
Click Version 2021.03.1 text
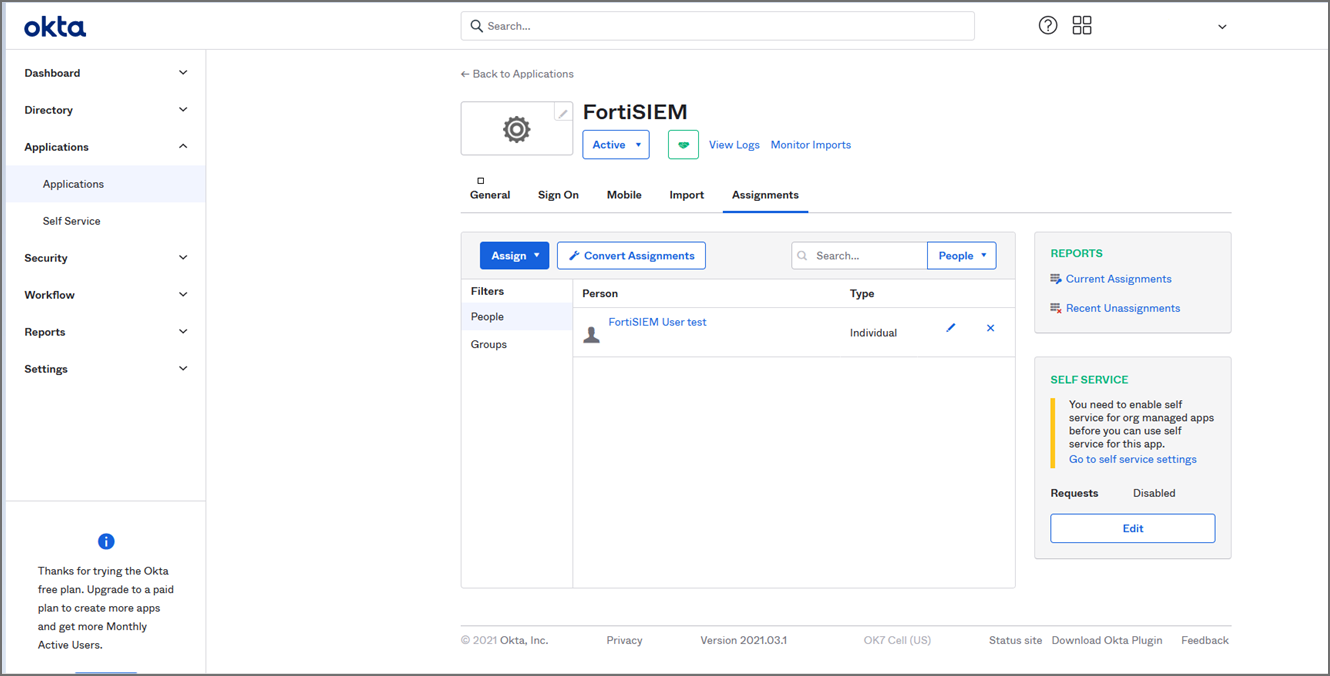click(x=743, y=640)
